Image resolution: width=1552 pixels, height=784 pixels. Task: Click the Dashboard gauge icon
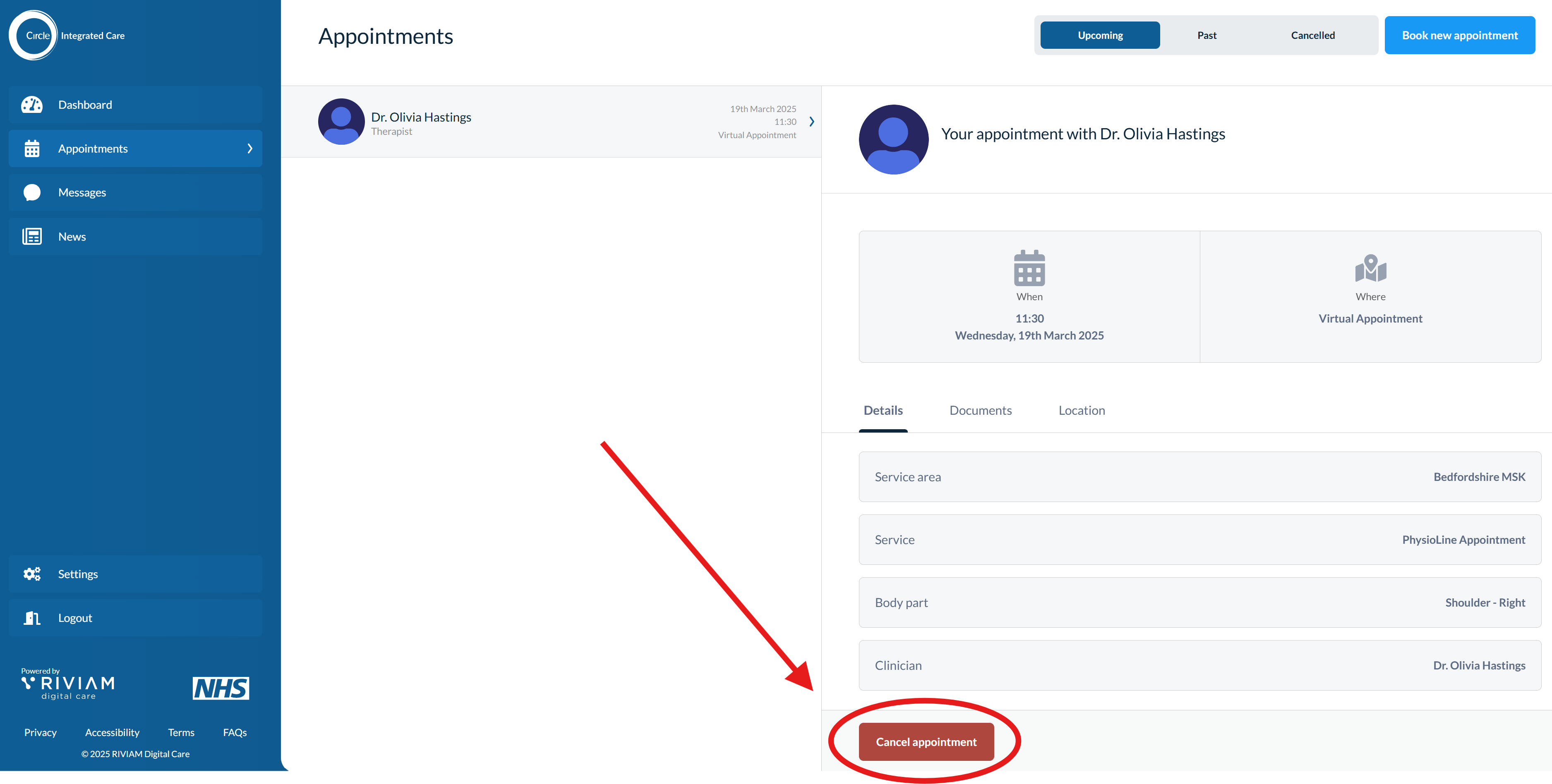click(32, 105)
